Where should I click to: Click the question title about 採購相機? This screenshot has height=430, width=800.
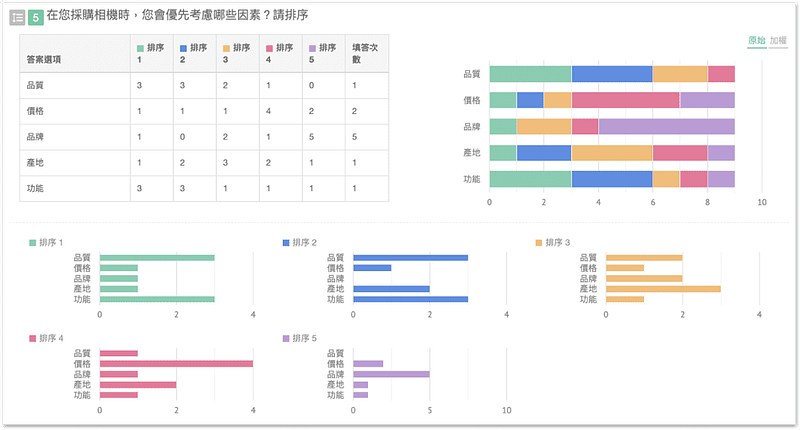pos(177,15)
